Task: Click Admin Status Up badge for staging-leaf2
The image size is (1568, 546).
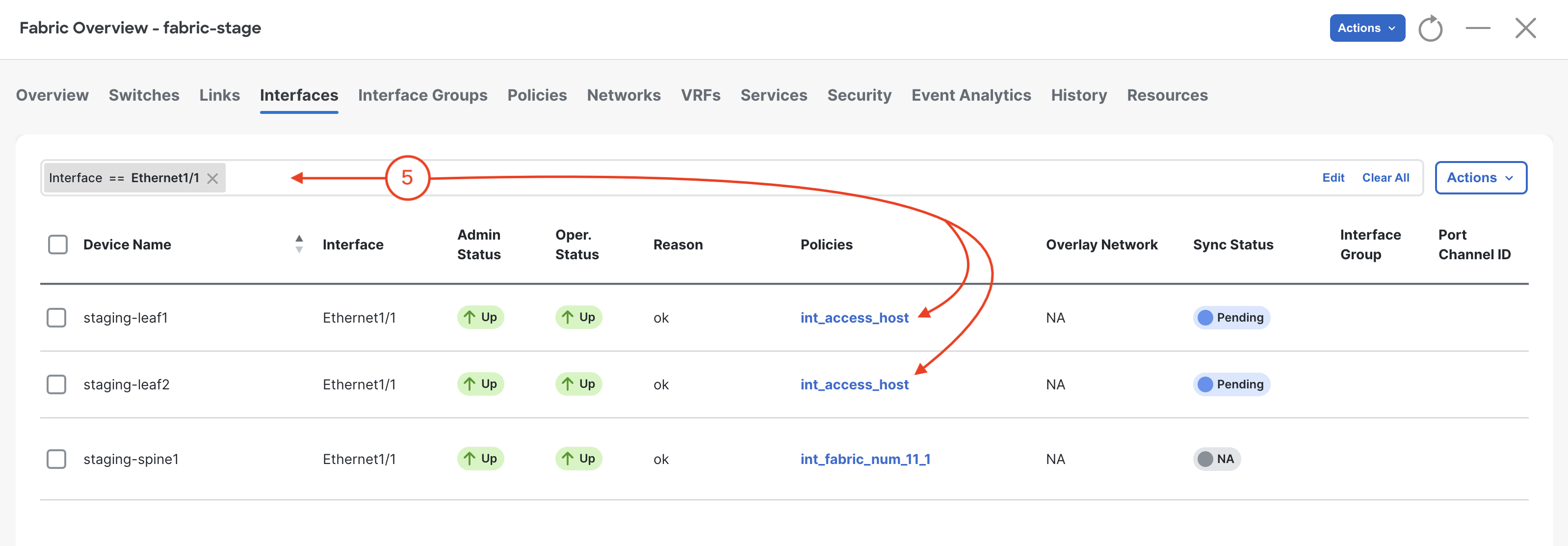Action: (480, 384)
